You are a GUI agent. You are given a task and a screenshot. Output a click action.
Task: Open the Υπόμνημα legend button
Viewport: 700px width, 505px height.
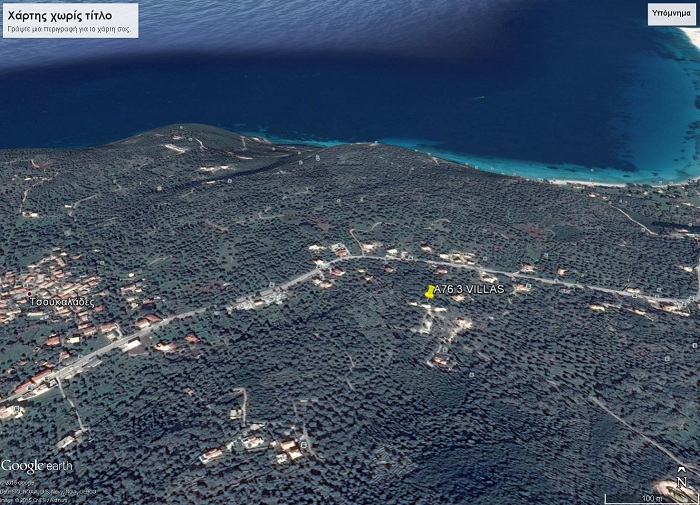point(670,14)
